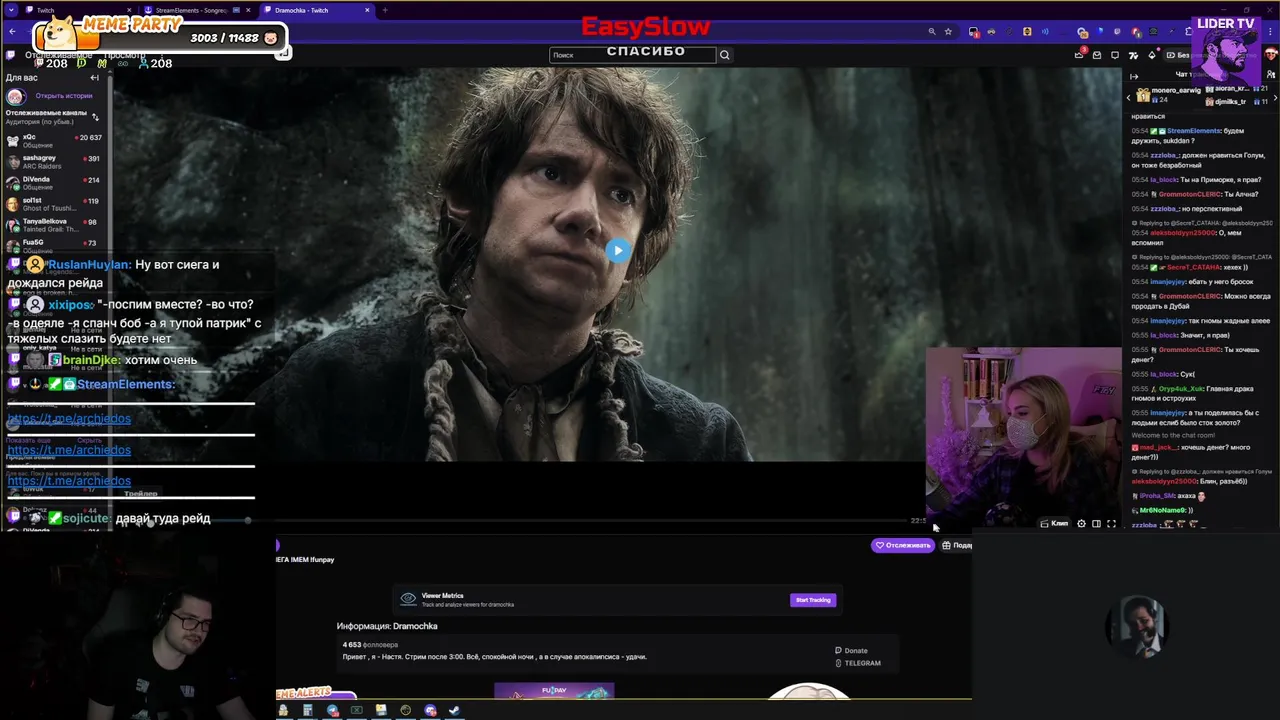Play the video with center play button
Image resolution: width=1280 pixels, height=720 pixels.
coord(618,250)
